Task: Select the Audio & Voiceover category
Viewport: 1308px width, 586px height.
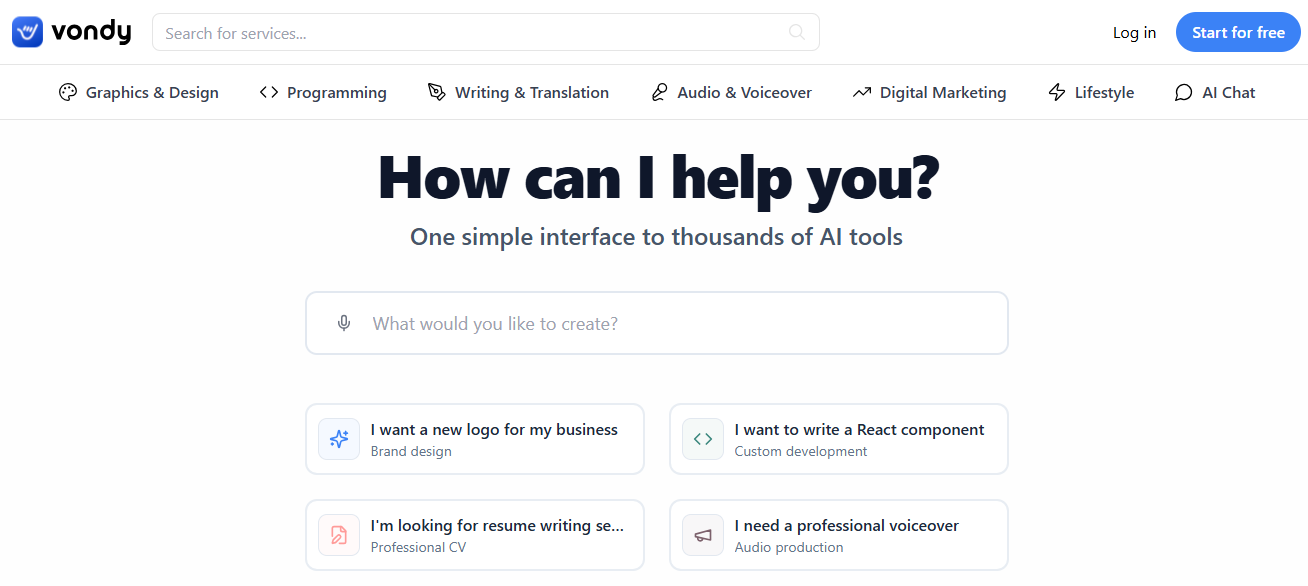Action: (731, 92)
